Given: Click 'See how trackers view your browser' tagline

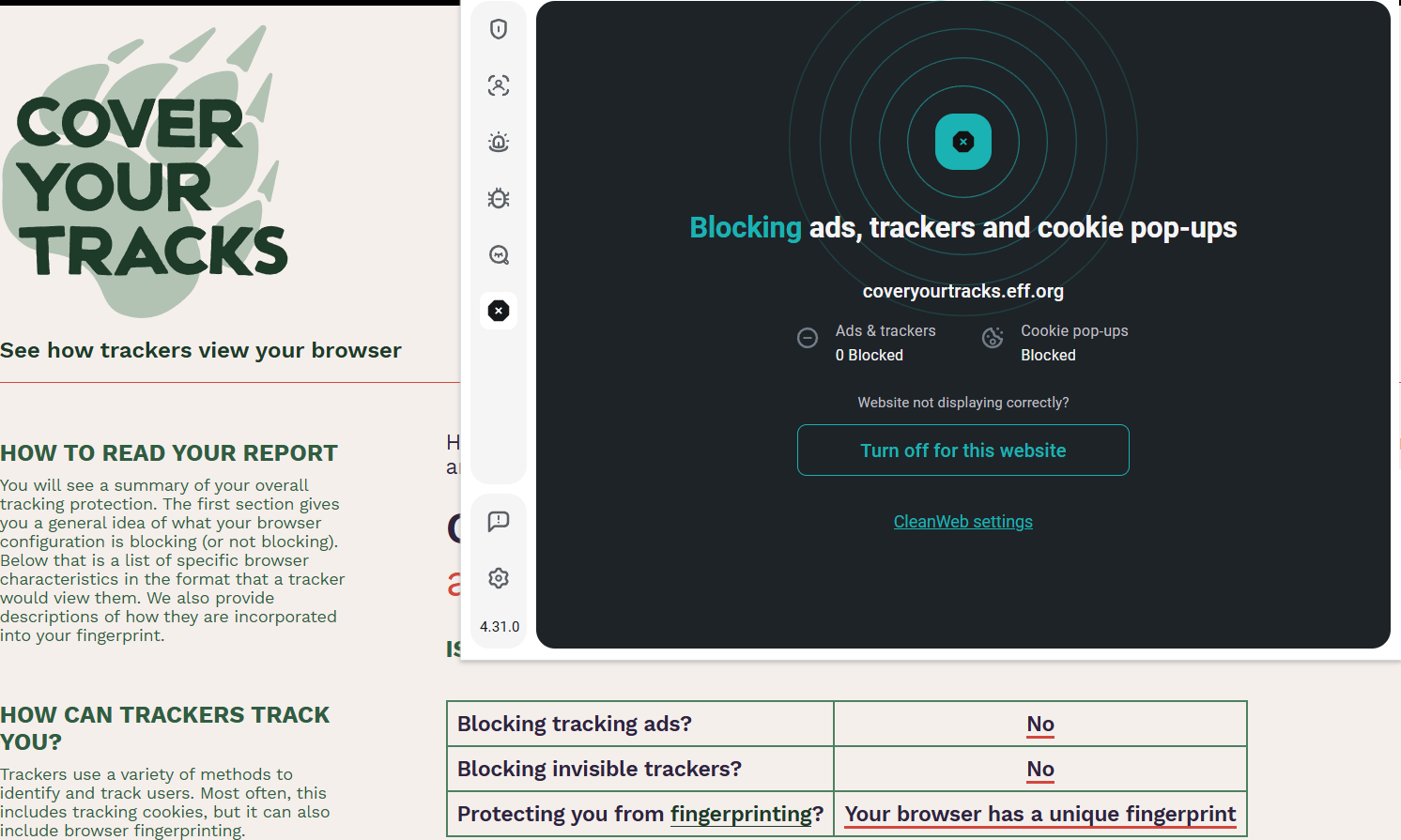Looking at the screenshot, I should 201,350.
